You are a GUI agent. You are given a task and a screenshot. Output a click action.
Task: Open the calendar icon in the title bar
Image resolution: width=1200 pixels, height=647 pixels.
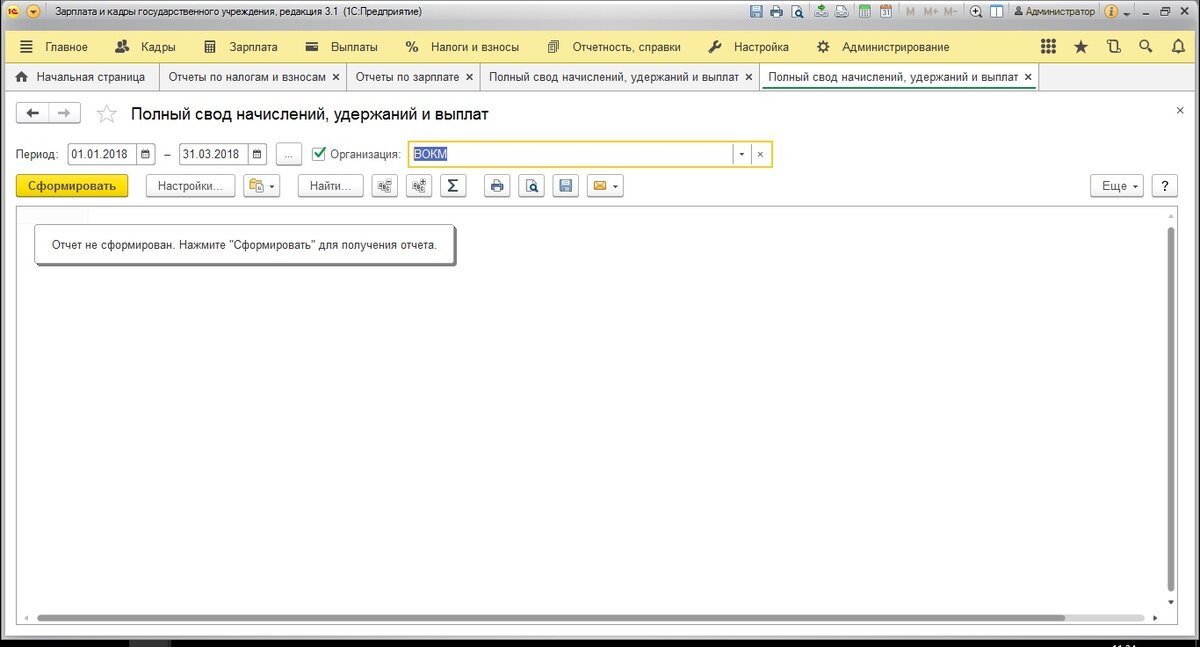coord(885,12)
